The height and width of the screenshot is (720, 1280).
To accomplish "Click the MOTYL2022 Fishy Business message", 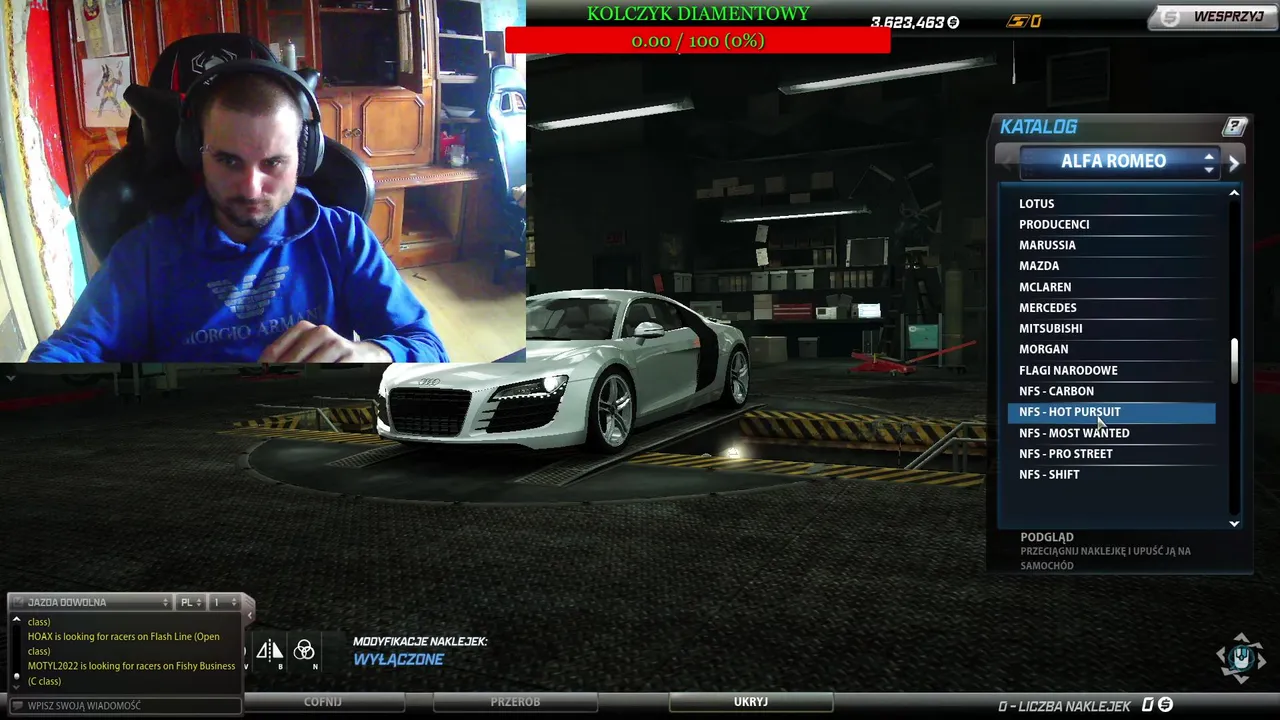I will (x=132, y=673).
